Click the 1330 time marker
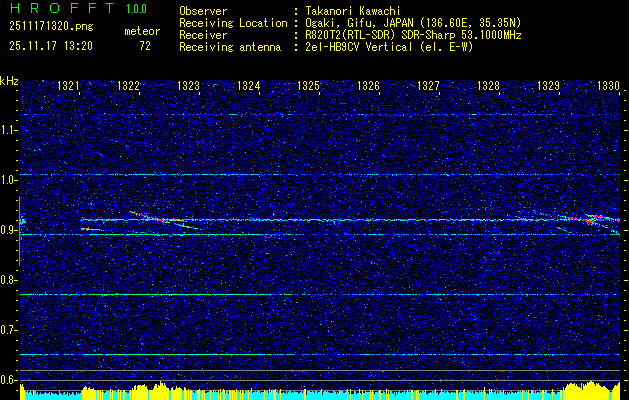 [608, 85]
